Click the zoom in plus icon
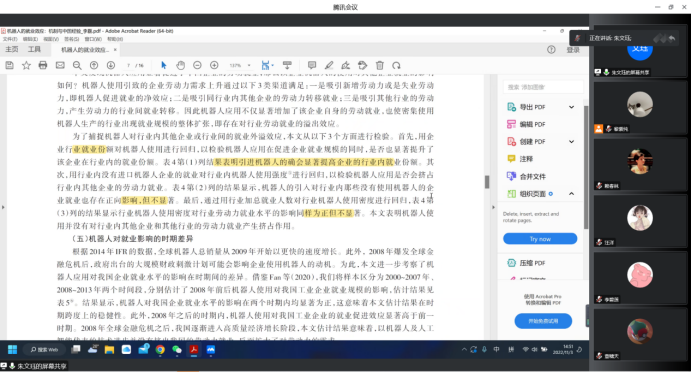 point(214,65)
